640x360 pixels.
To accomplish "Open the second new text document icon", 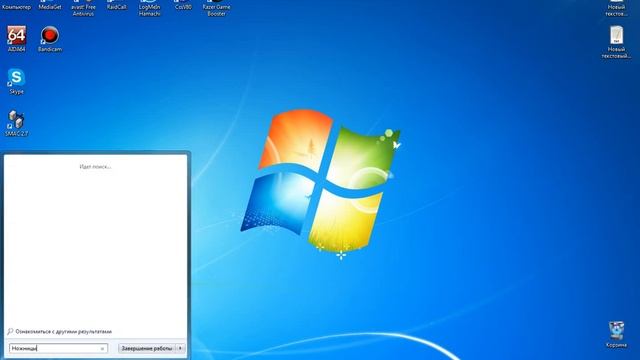I will coord(616,42).
